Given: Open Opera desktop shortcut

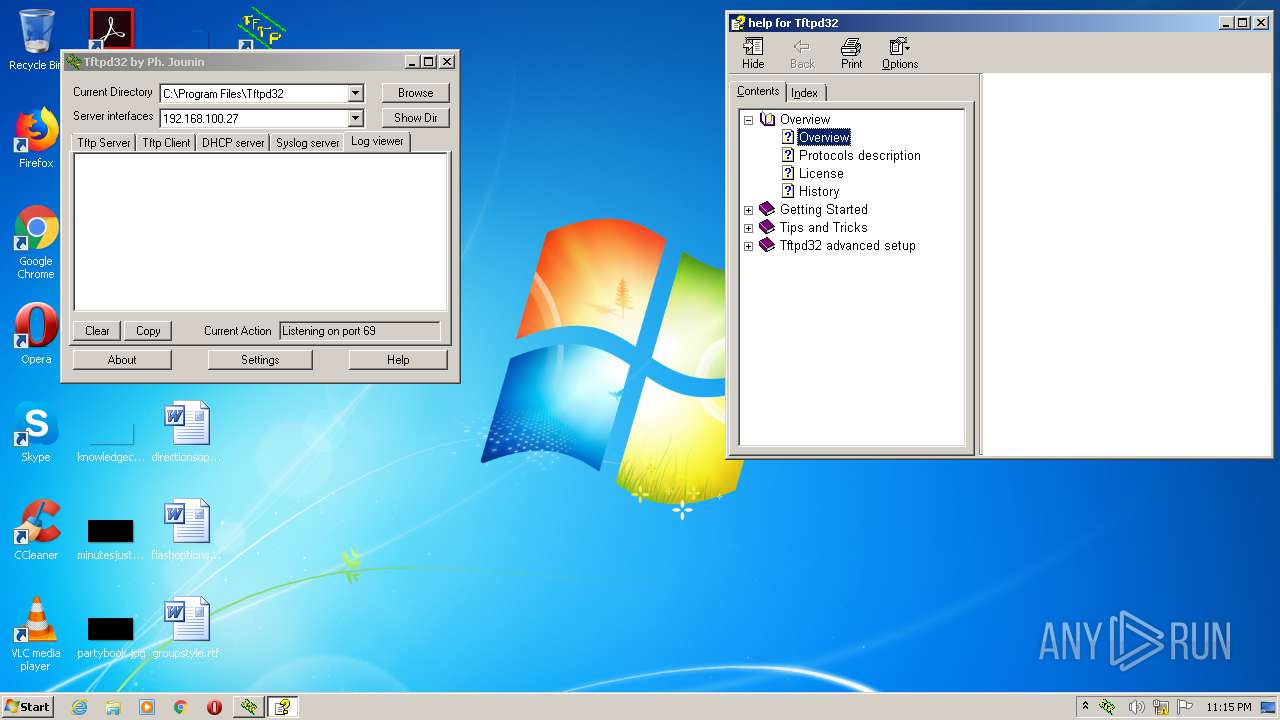Looking at the screenshot, I should point(36,334).
